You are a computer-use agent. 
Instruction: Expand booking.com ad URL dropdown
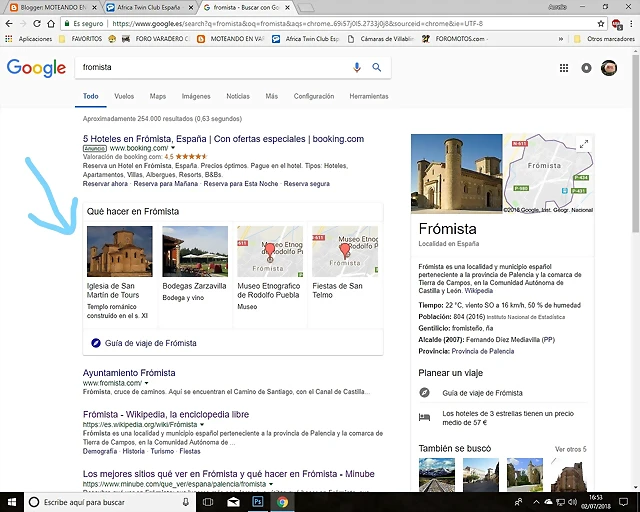pyautogui.click(x=173, y=148)
